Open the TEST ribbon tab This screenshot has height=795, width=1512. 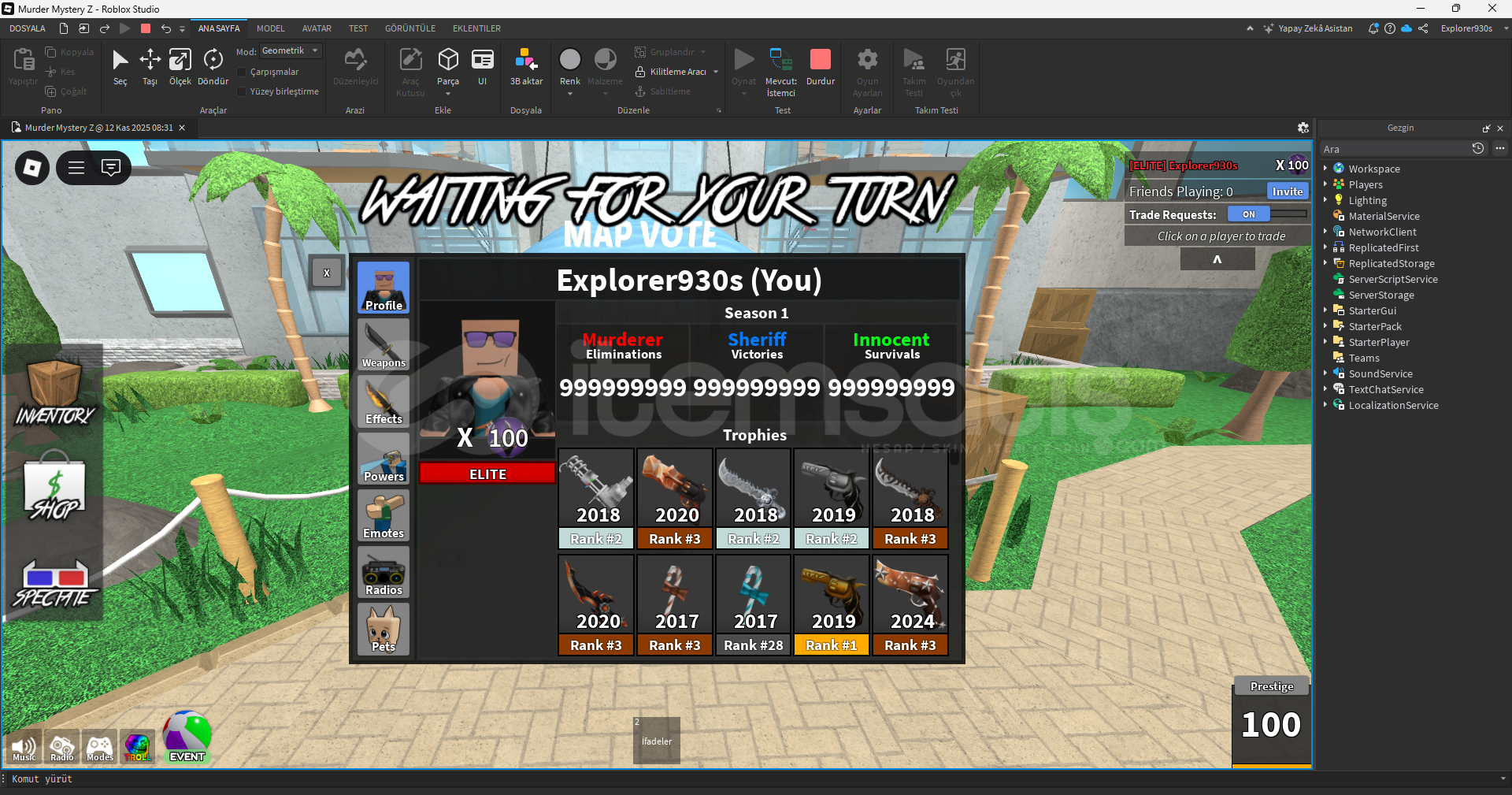358,28
